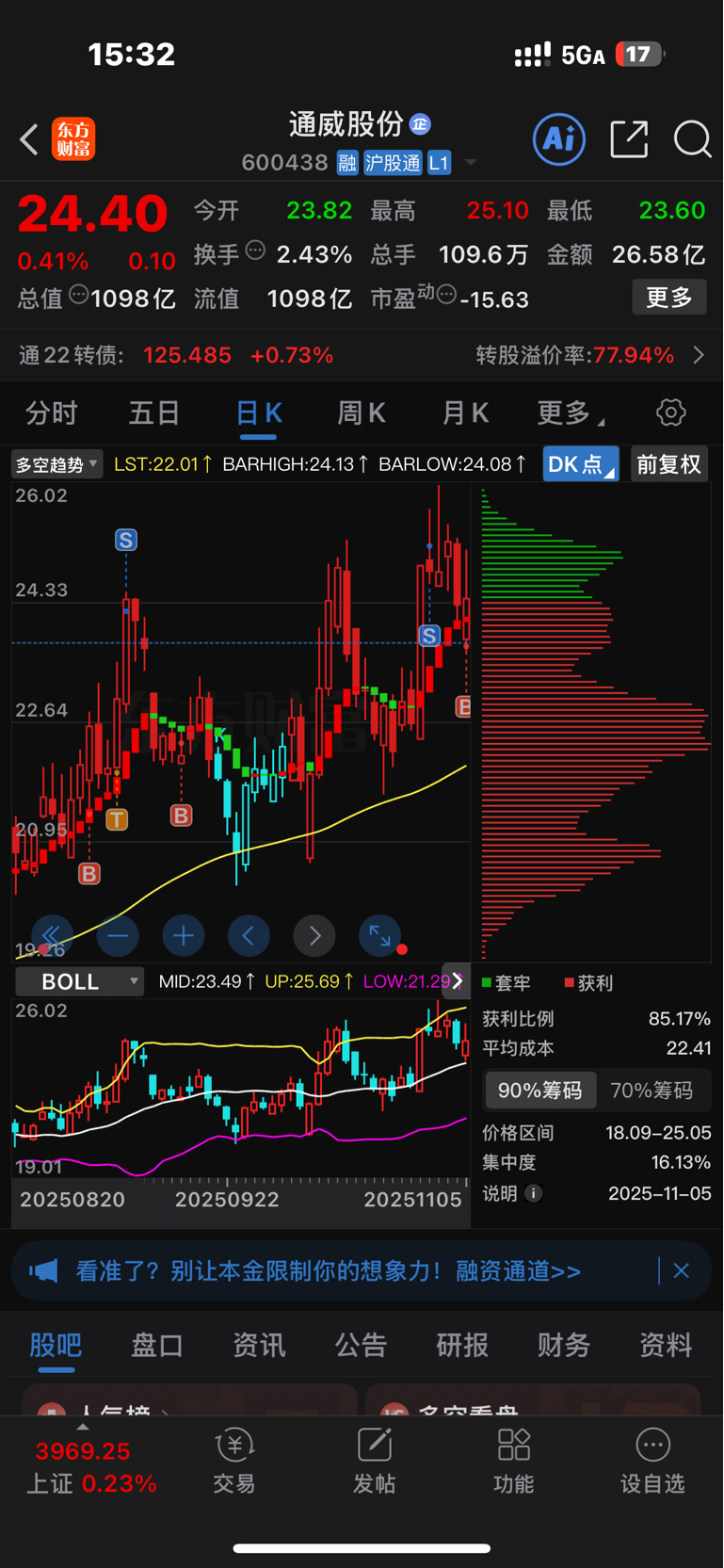Image resolution: width=724 pixels, height=1568 pixels.
Task: Zoom in chart with plus icon
Action: click(184, 935)
